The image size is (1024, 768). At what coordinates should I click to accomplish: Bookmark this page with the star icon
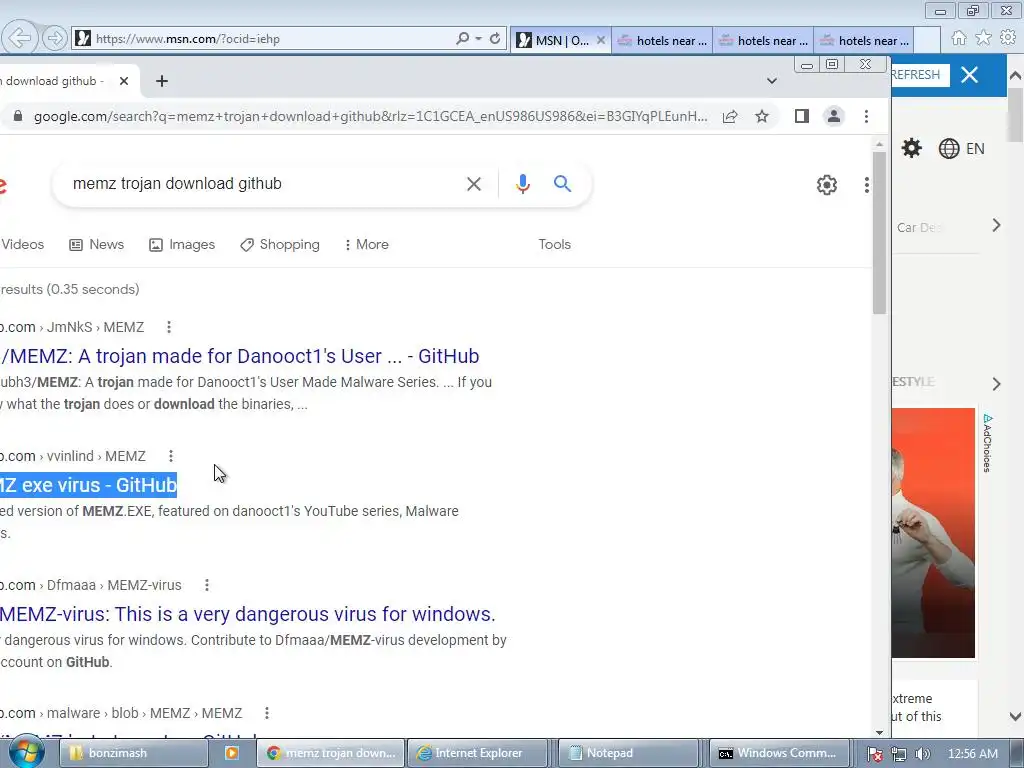click(761, 116)
